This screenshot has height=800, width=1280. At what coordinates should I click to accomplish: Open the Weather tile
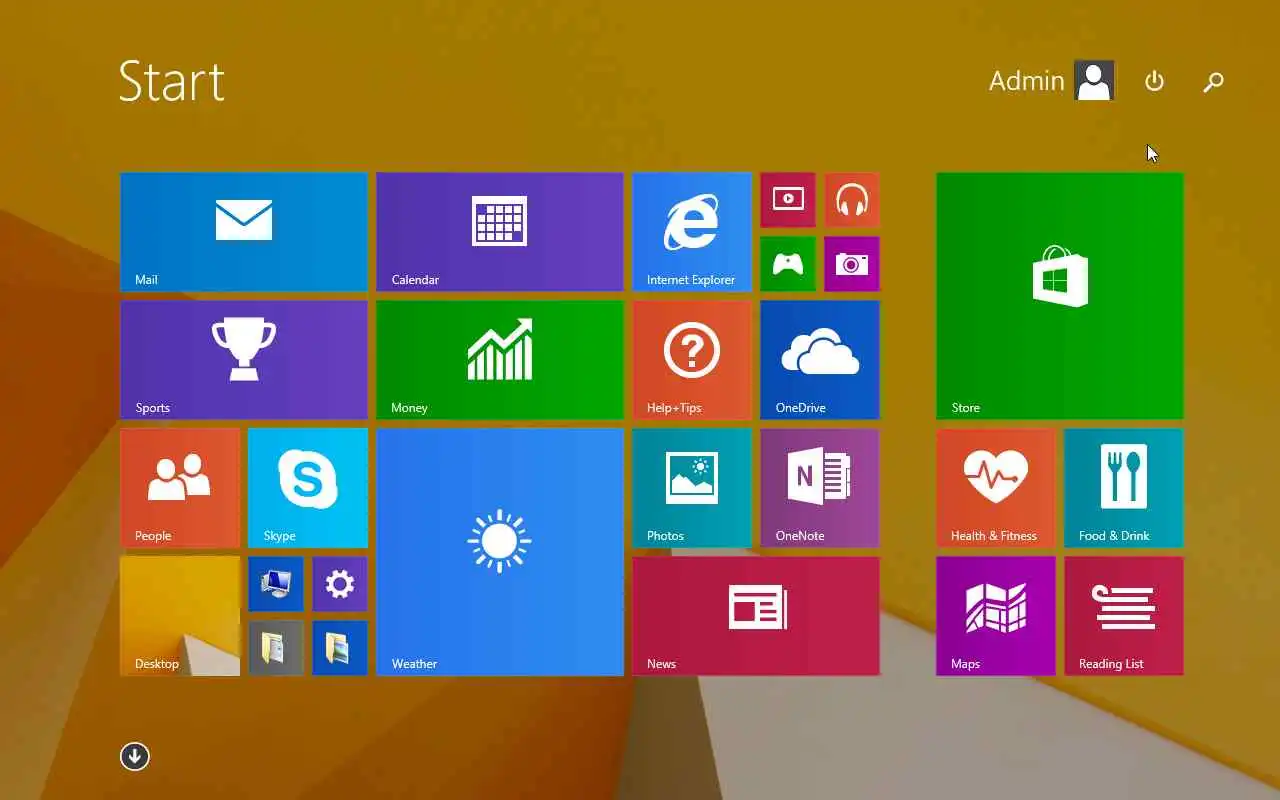[x=500, y=552]
